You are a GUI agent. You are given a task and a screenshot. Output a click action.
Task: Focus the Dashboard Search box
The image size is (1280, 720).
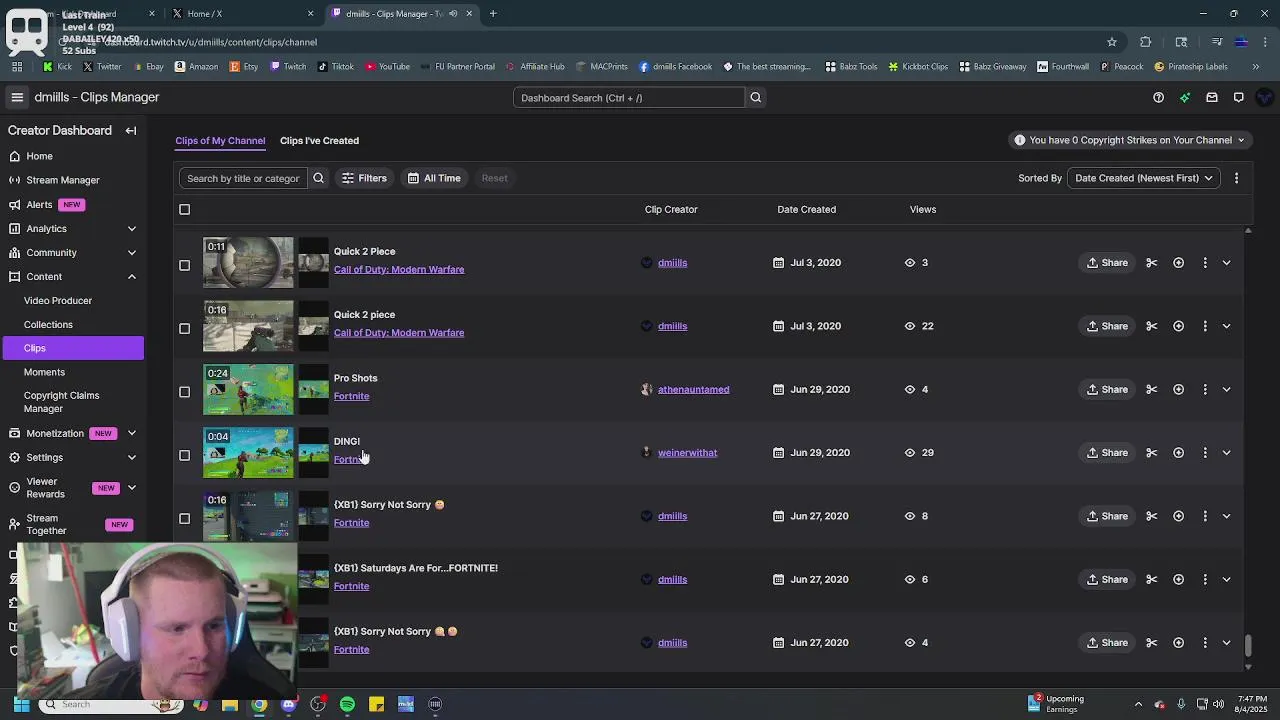(629, 97)
